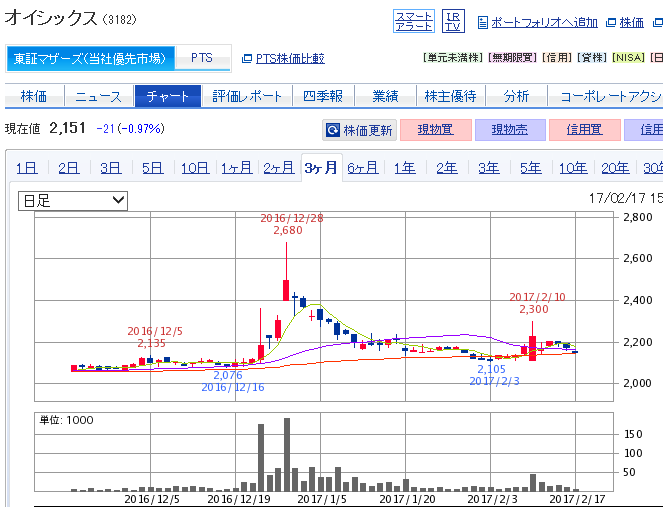Image resolution: width=663 pixels, height=507 pixels.
Task: Select the 1日 chart period
Action: click(27, 168)
